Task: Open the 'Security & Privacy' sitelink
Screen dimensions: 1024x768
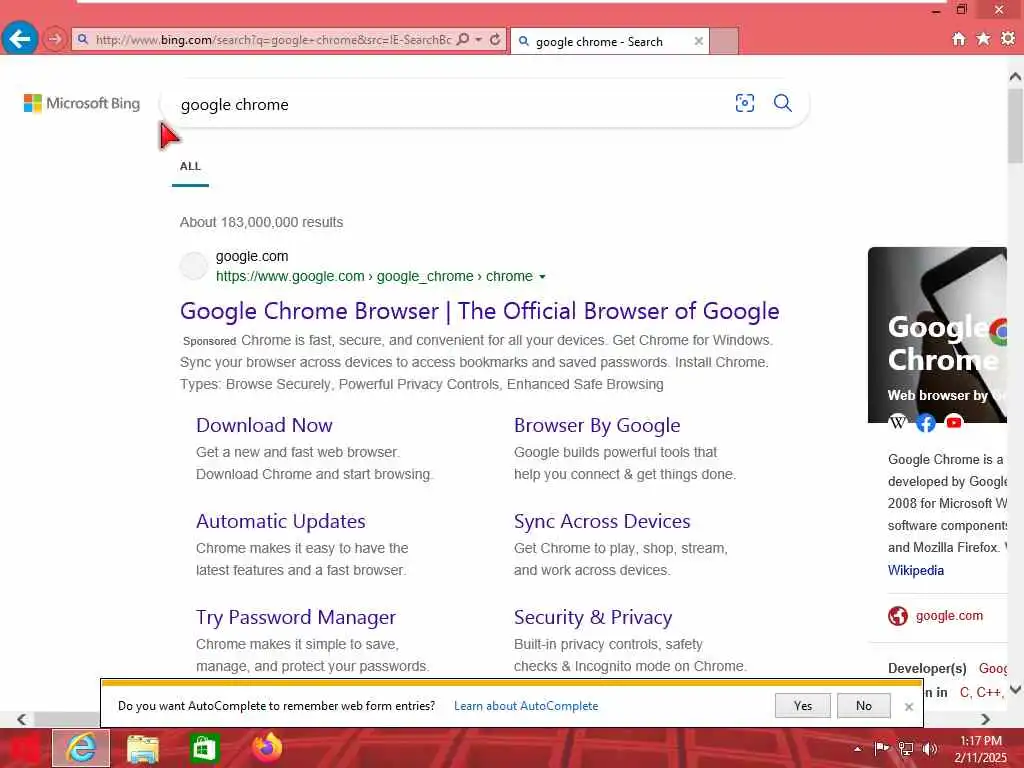Action: 593,617
